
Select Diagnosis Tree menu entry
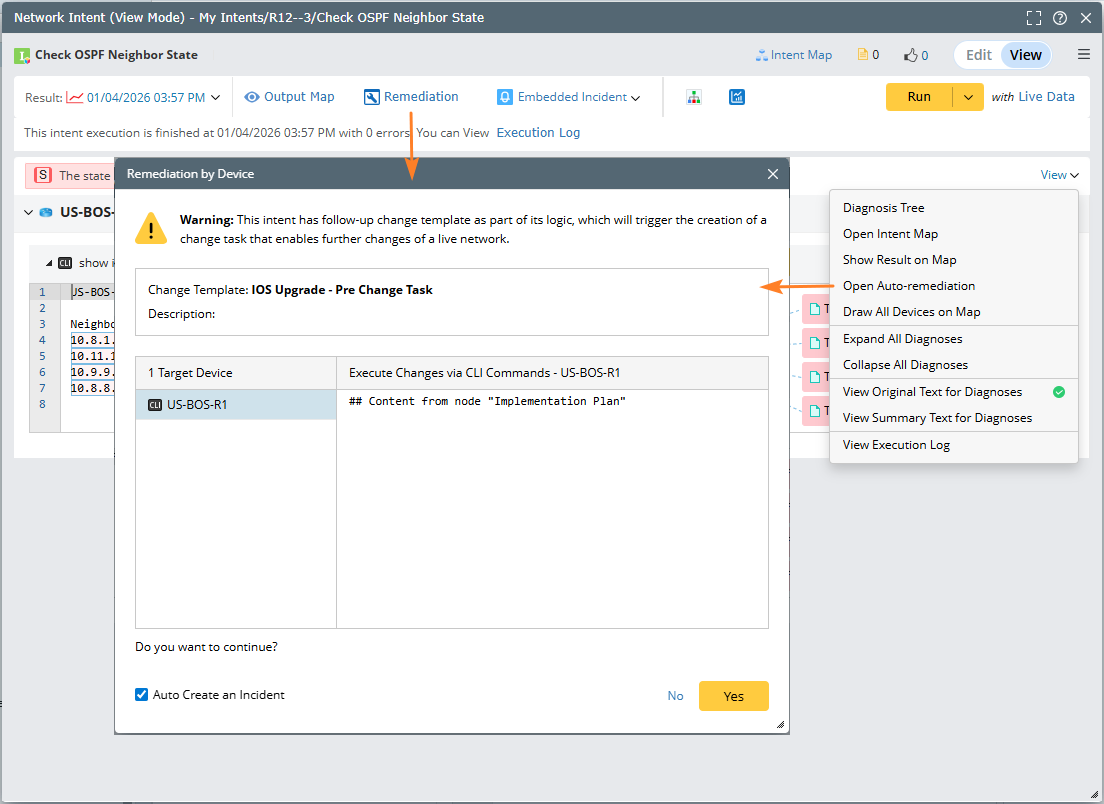point(883,208)
